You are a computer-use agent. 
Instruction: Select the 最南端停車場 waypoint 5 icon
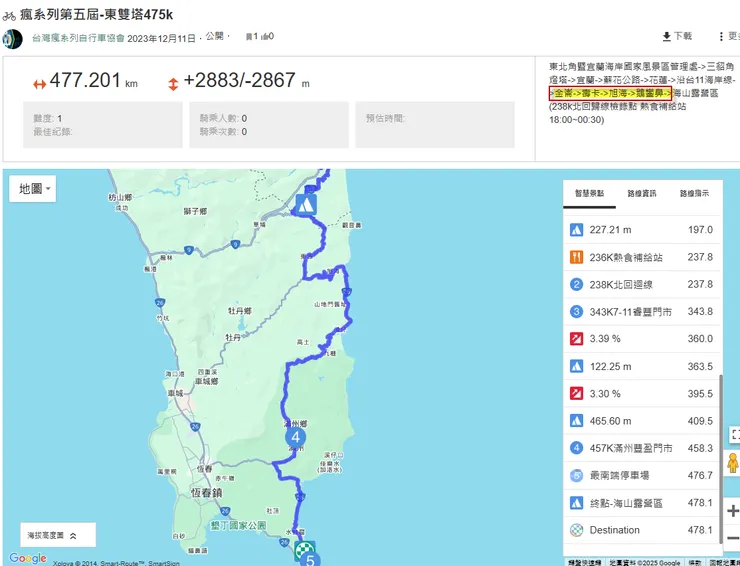576,475
